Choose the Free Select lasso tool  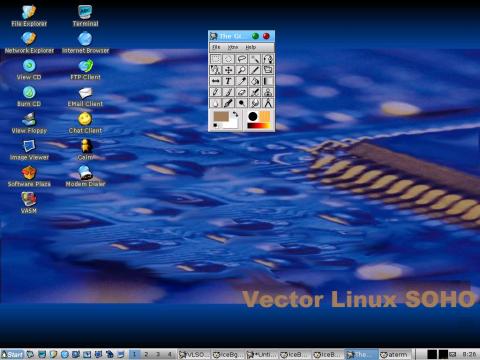click(242, 59)
